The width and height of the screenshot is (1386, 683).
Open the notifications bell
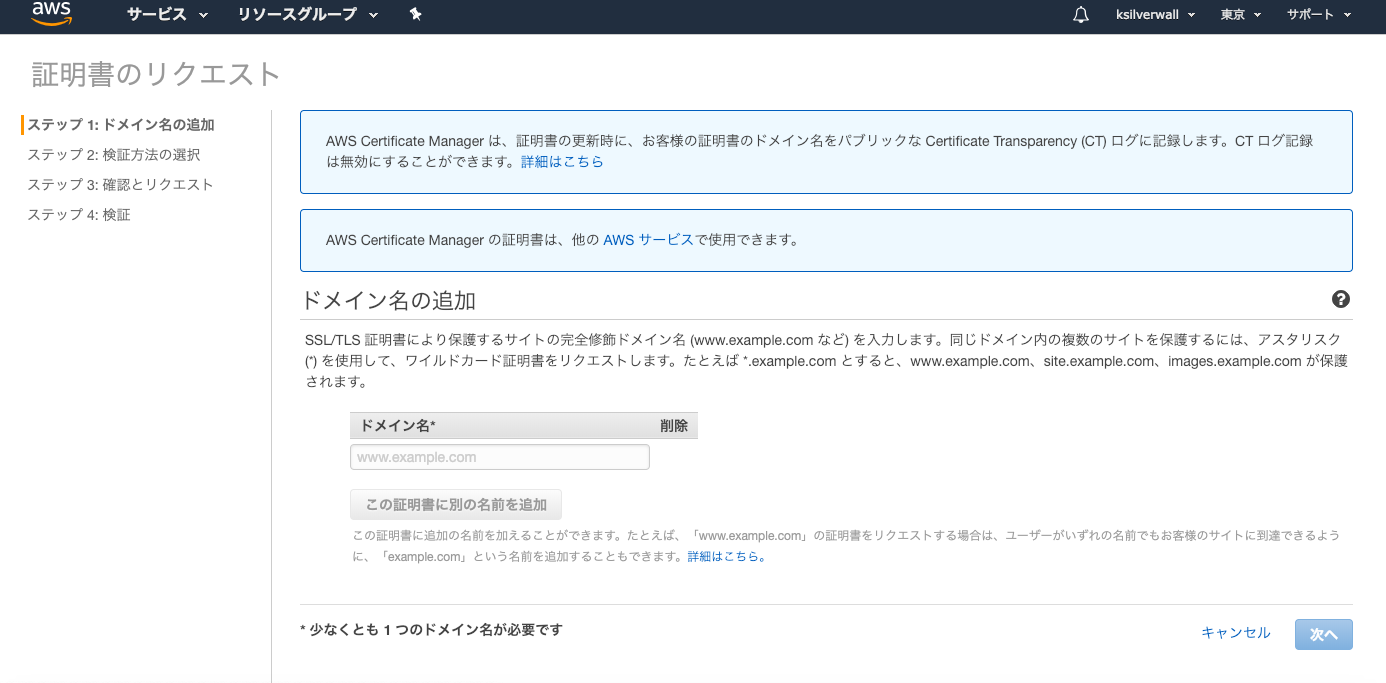(x=1080, y=14)
